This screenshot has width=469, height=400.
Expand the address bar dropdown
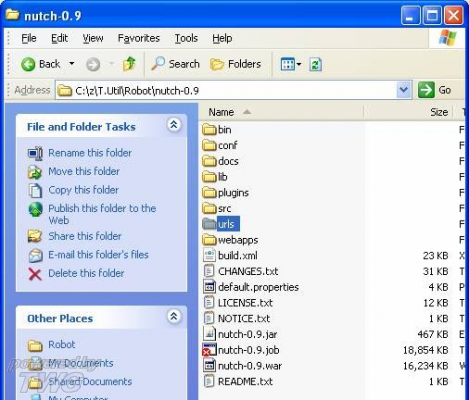pos(403,90)
